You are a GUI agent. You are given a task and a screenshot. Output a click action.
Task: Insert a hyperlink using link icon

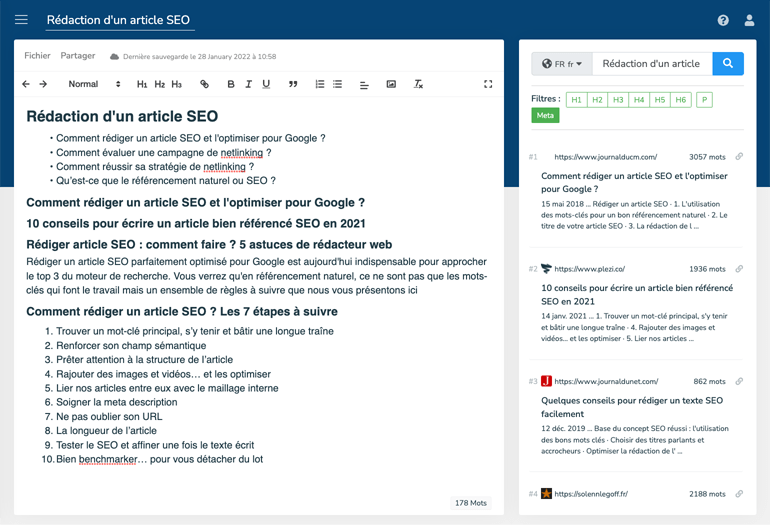[205, 84]
